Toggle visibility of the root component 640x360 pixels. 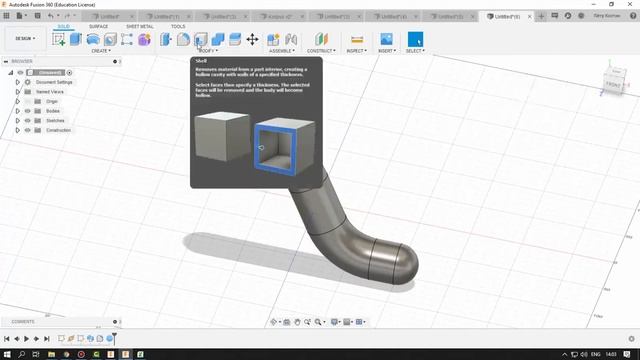(20, 73)
